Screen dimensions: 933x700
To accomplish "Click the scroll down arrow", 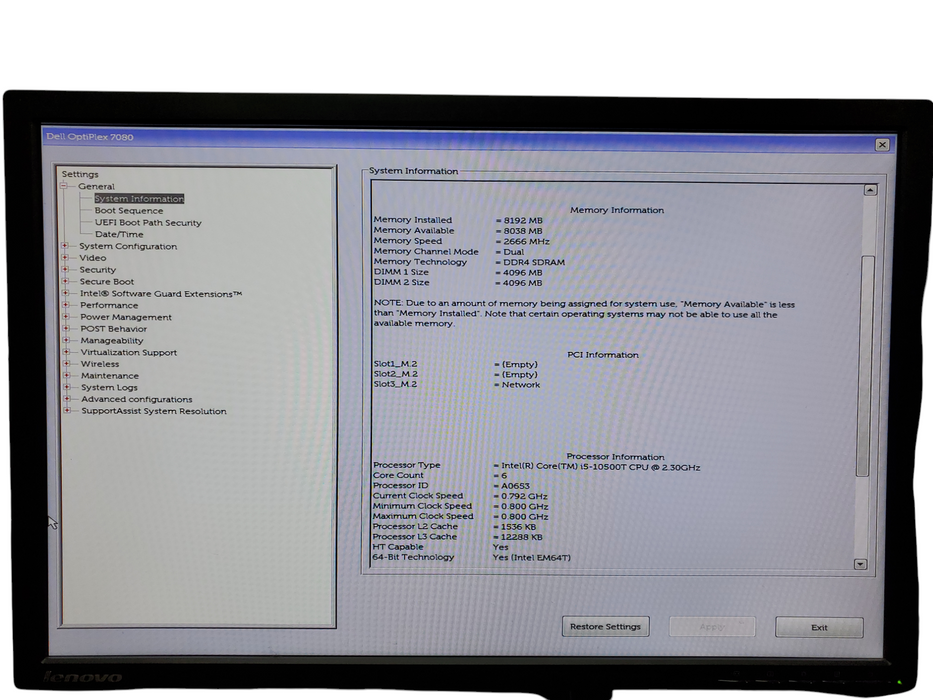I will (860, 564).
